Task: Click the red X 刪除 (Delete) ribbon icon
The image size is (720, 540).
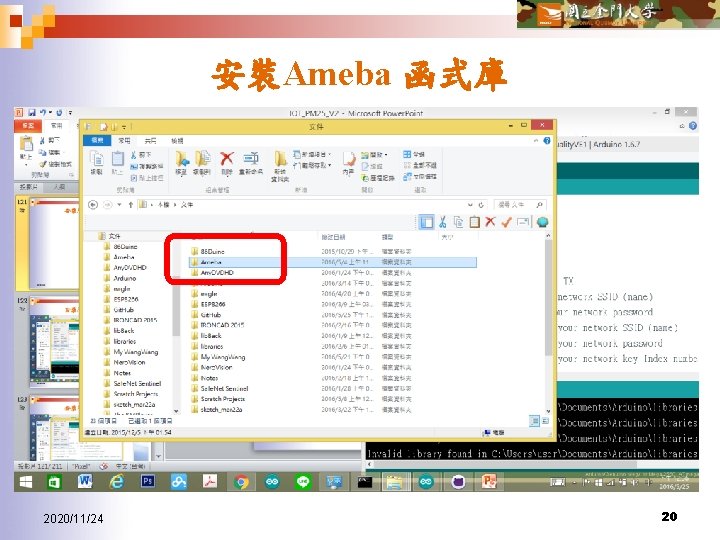Action: tap(226, 163)
